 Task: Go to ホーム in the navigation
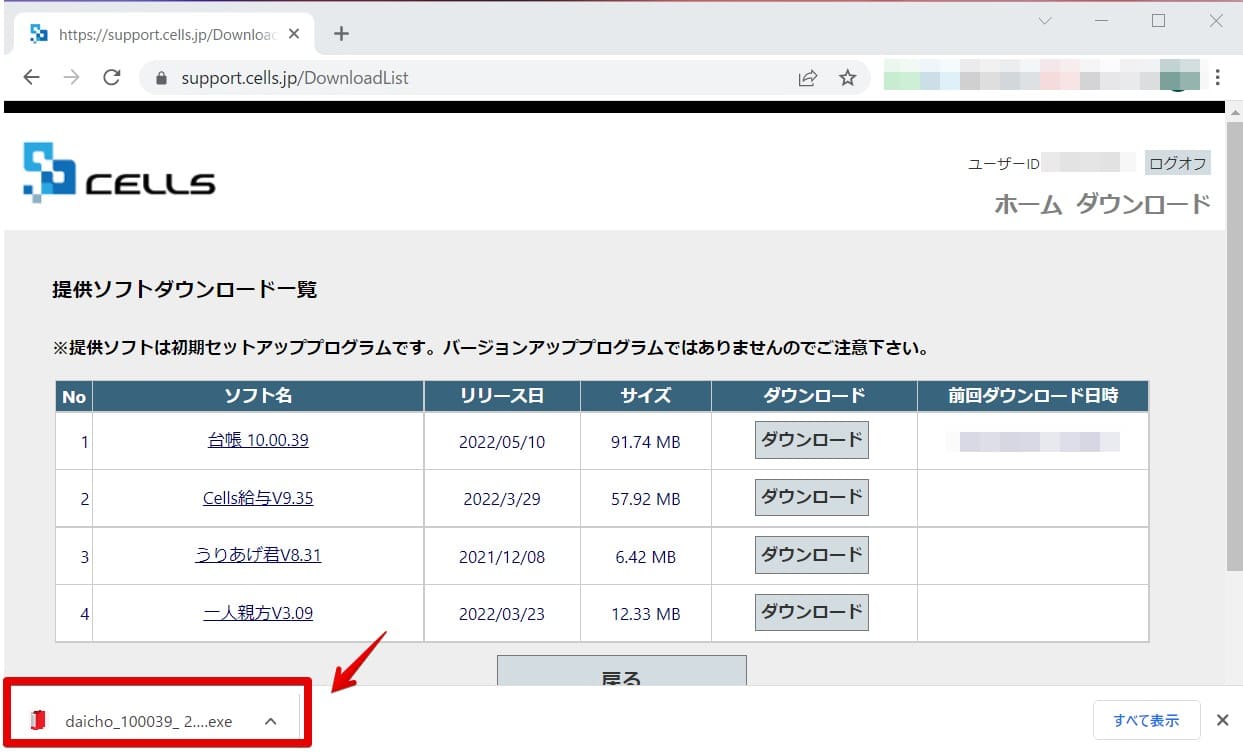pos(1028,204)
